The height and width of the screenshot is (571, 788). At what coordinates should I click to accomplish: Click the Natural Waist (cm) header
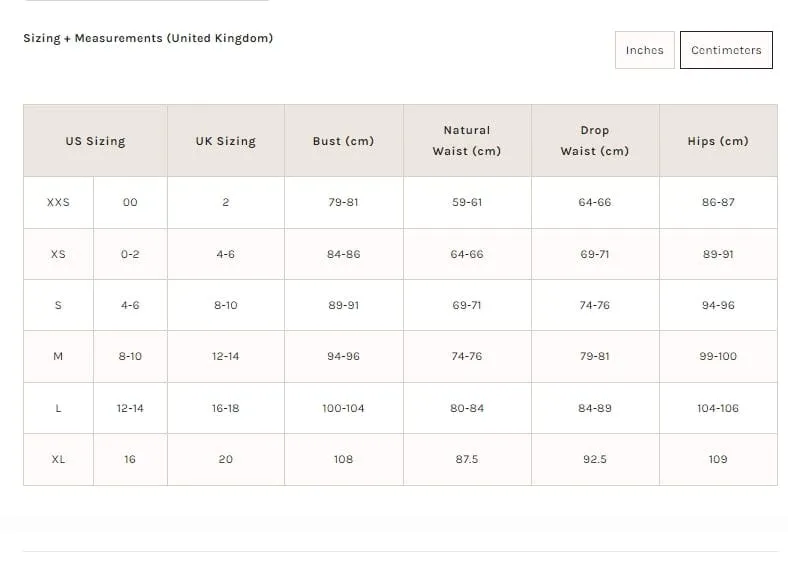click(467, 141)
